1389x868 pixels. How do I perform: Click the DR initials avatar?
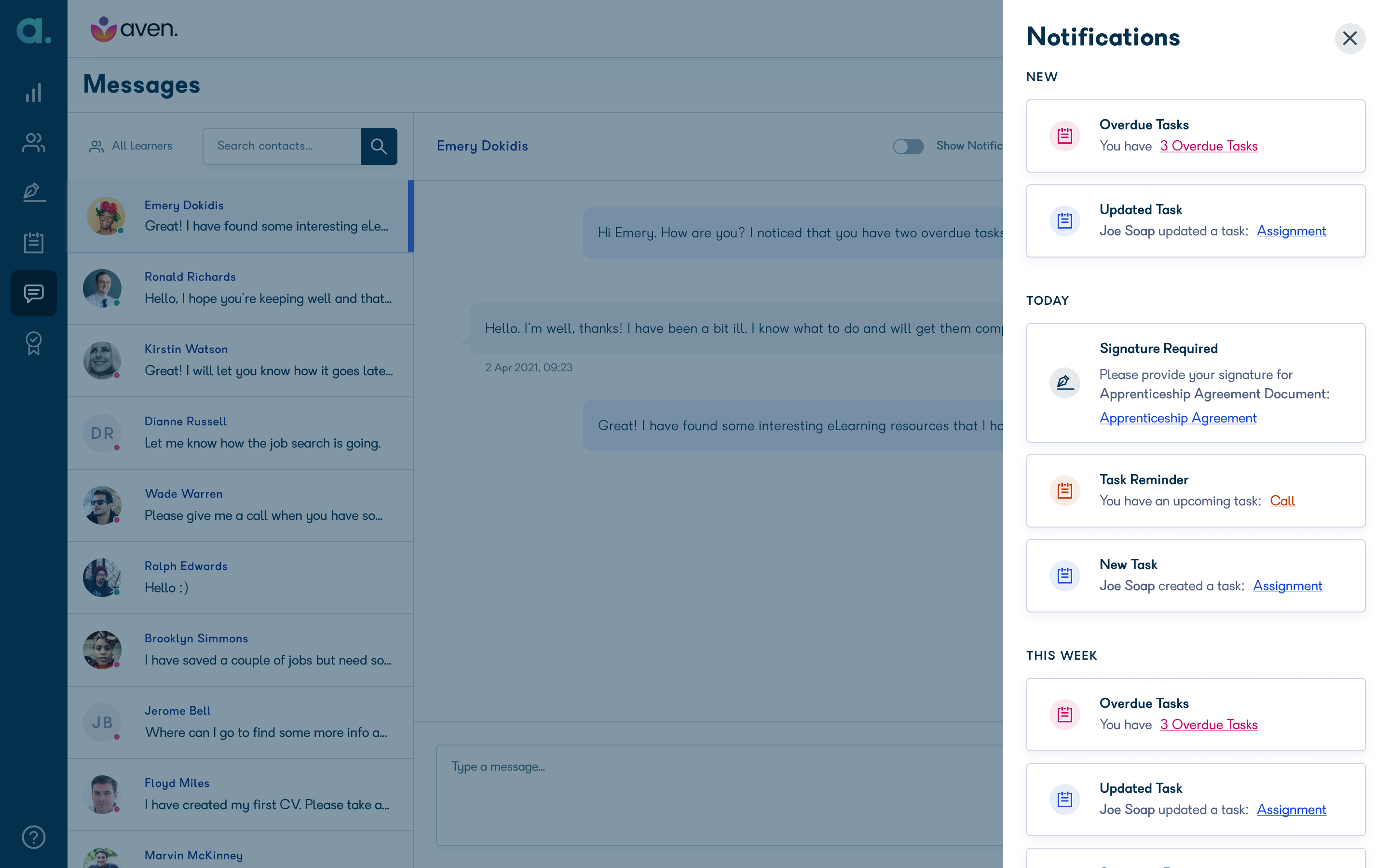point(102,434)
